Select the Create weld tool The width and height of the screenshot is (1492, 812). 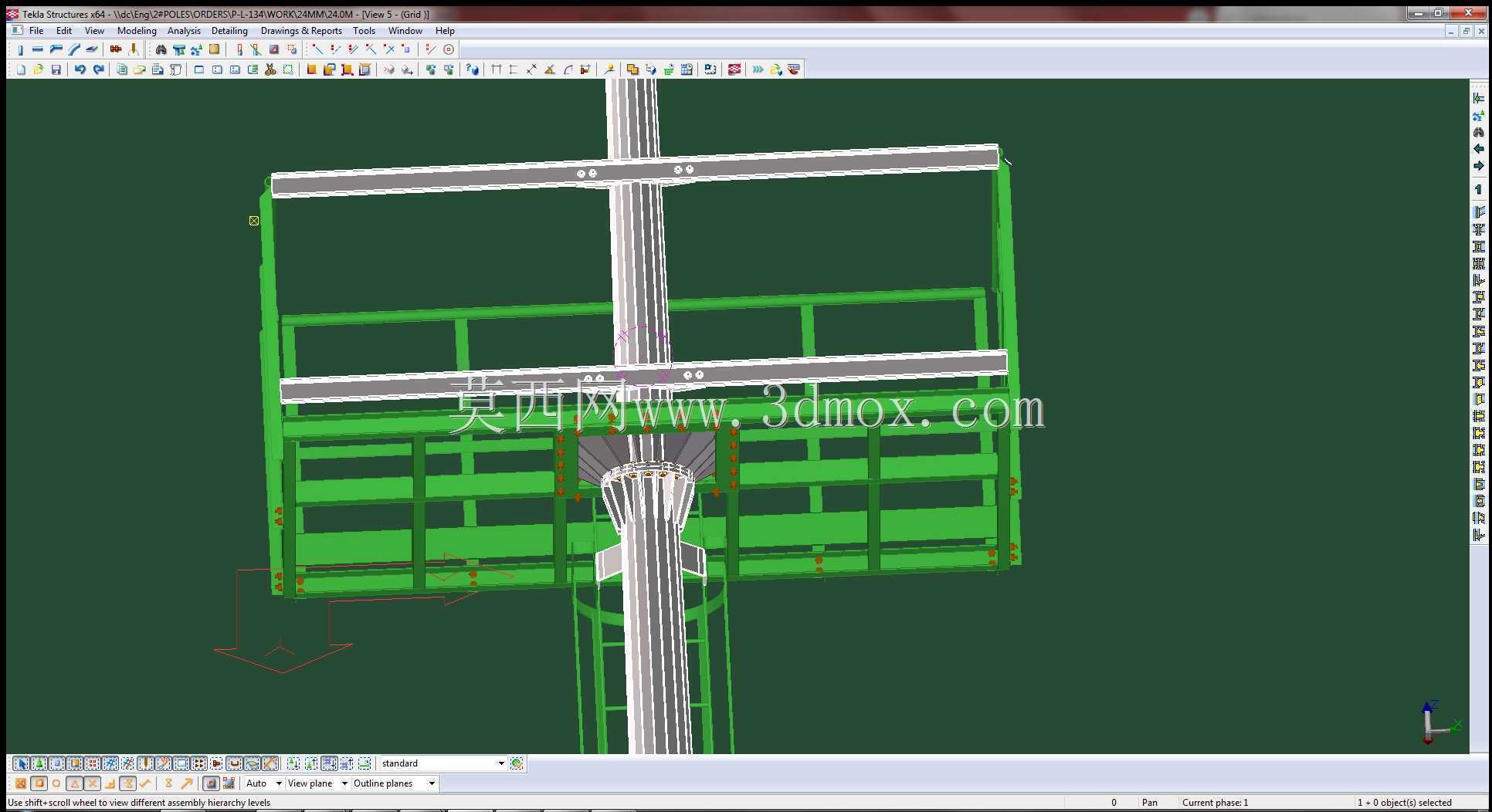click(134, 49)
